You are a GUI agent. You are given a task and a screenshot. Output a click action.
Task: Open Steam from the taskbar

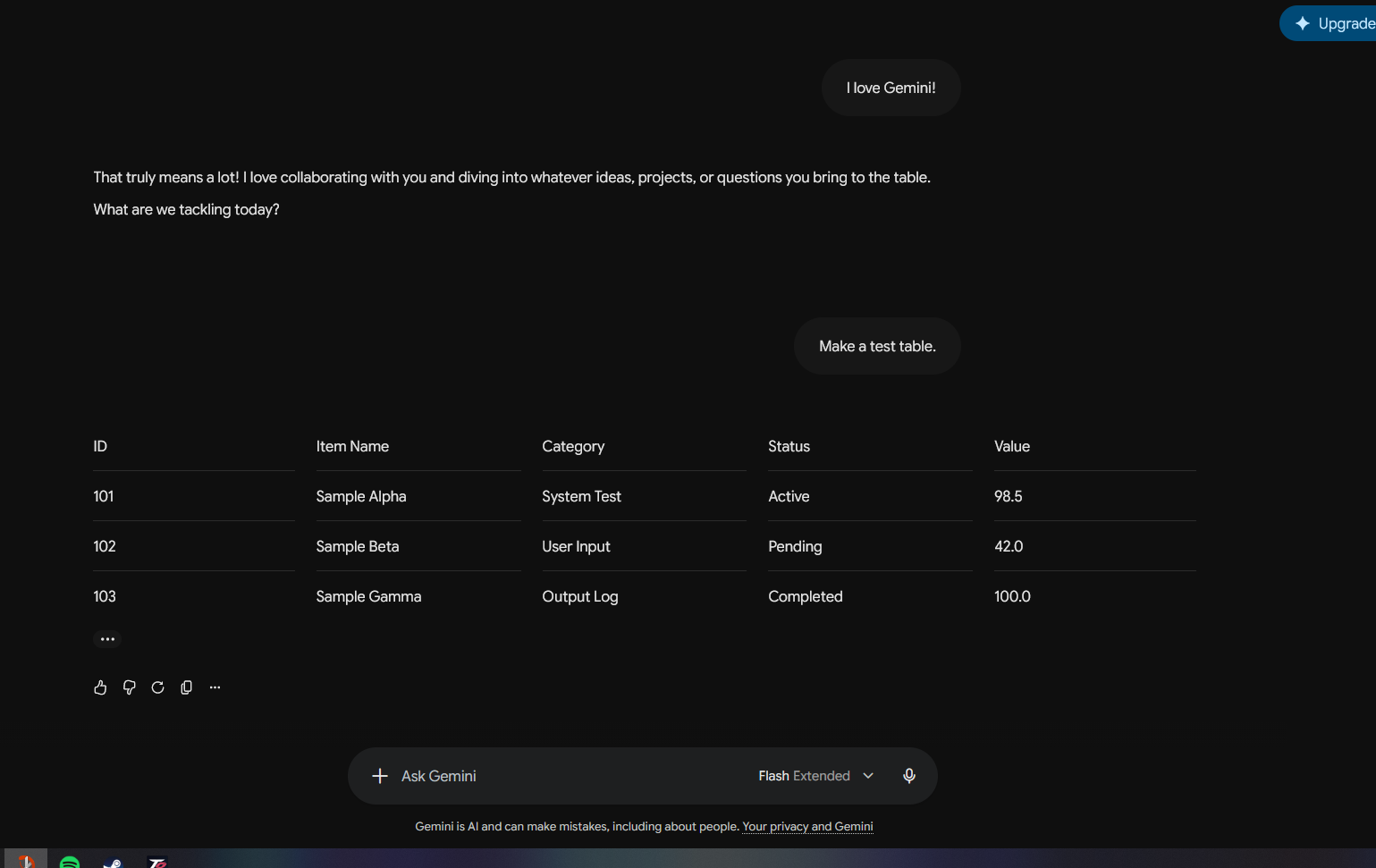coord(113,862)
